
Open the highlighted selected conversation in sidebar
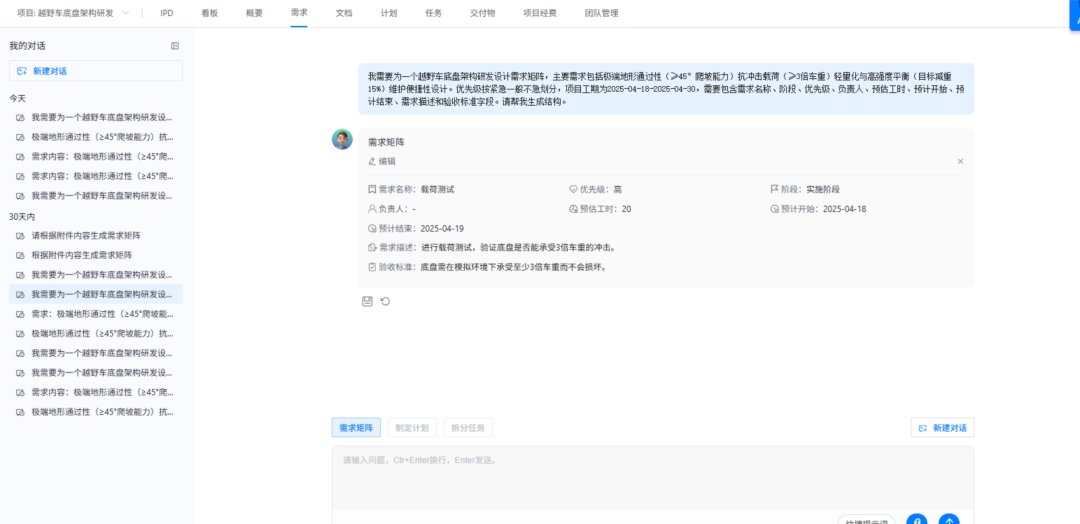click(x=96, y=294)
